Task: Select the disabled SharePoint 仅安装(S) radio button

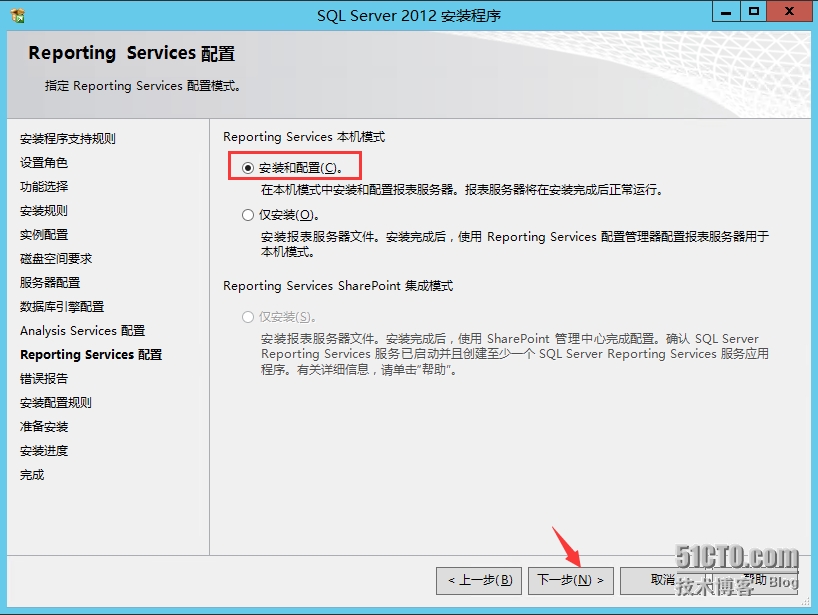Action: point(248,317)
